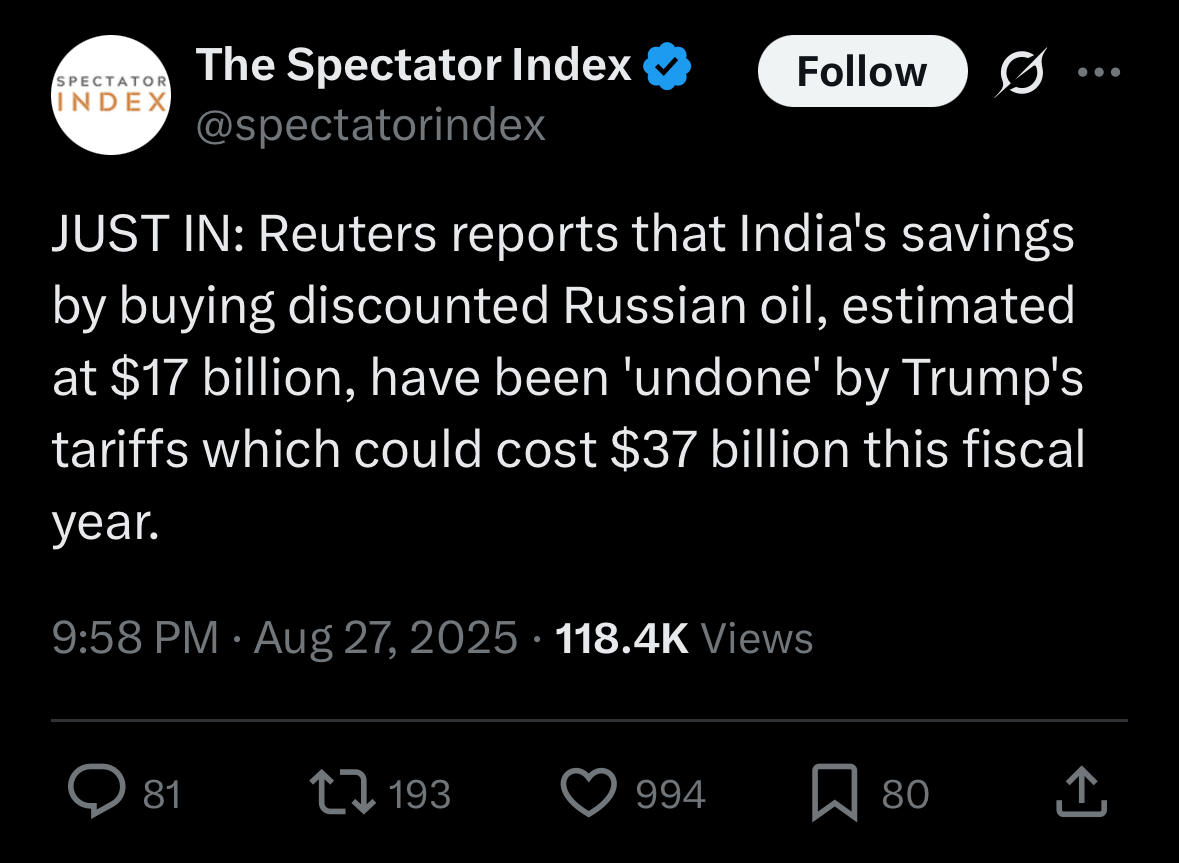Viewport: 1179px width, 863px height.
Task: Click the 994 likes count
Action: pos(671,795)
